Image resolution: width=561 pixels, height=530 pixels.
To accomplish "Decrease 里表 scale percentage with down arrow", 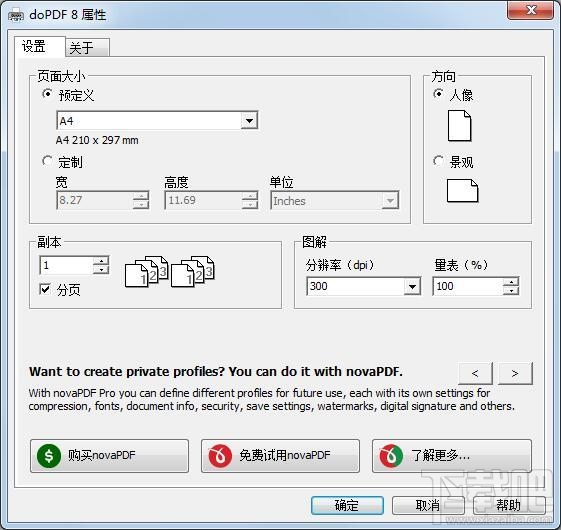I will tap(511, 290).
